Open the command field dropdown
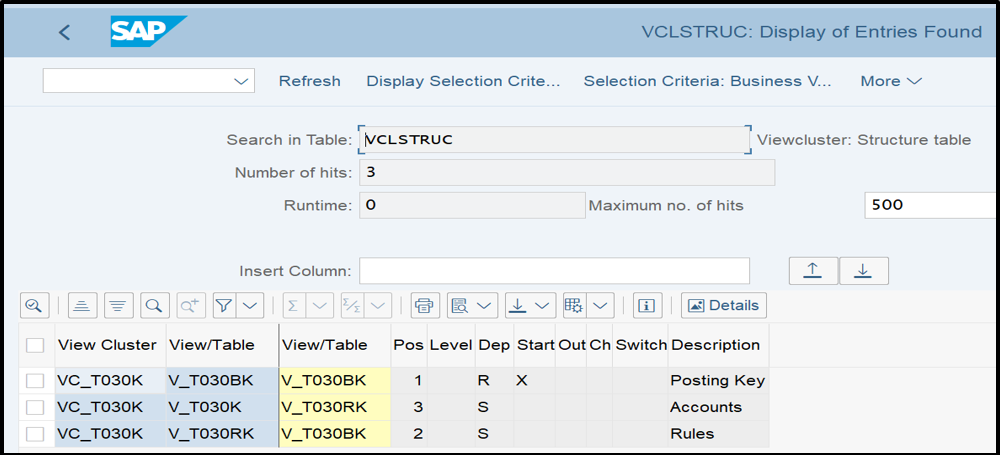This screenshot has width=1003, height=455. click(x=241, y=81)
